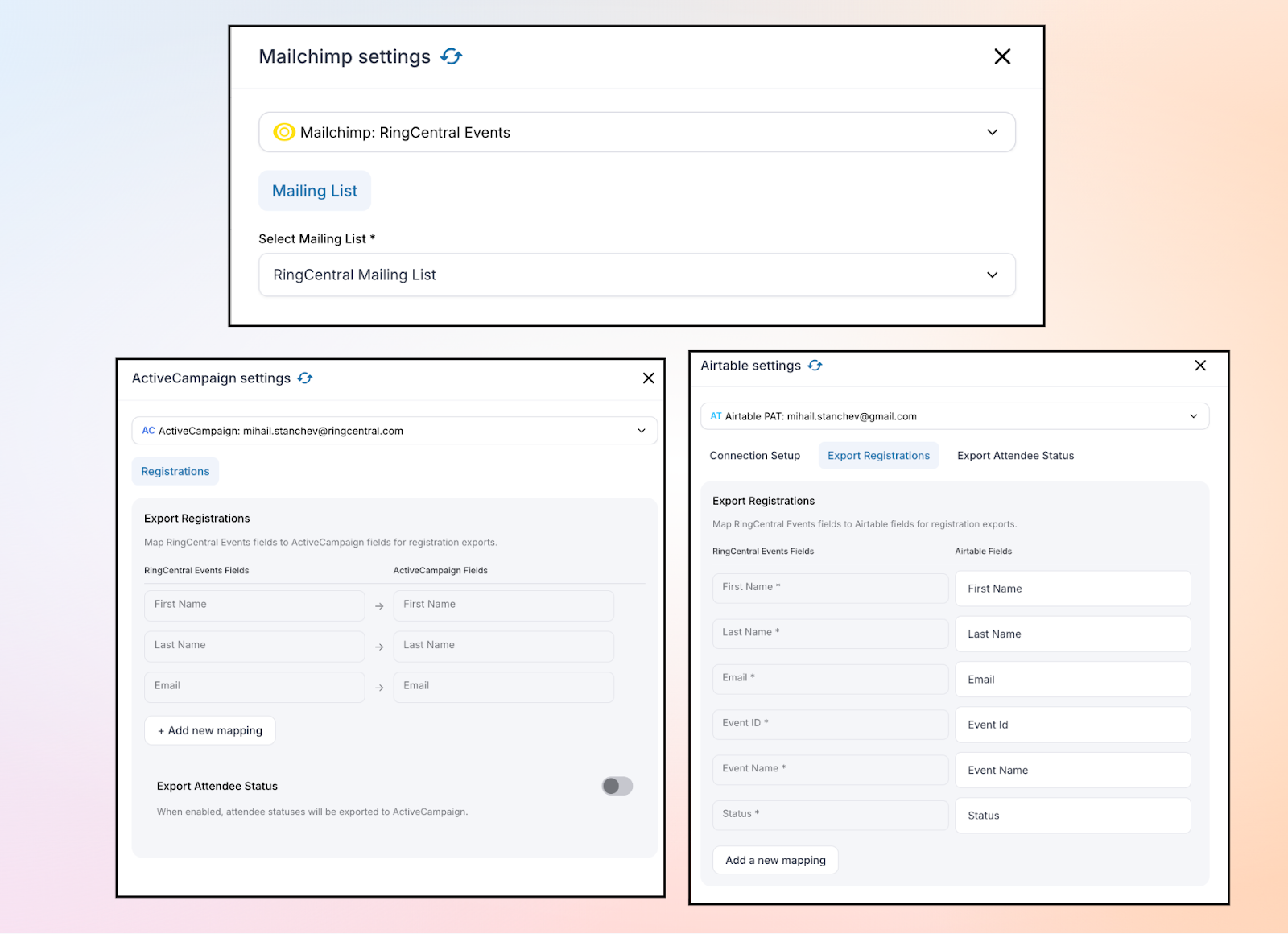Click the refresh icon beside Airtable settings

pos(815,366)
